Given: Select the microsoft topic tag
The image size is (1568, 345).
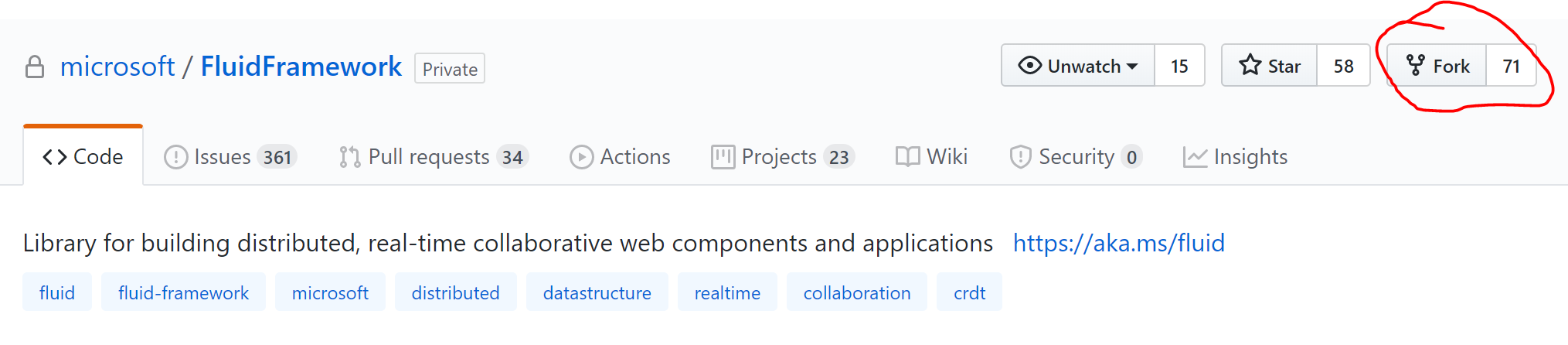Looking at the screenshot, I should [330, 292].
